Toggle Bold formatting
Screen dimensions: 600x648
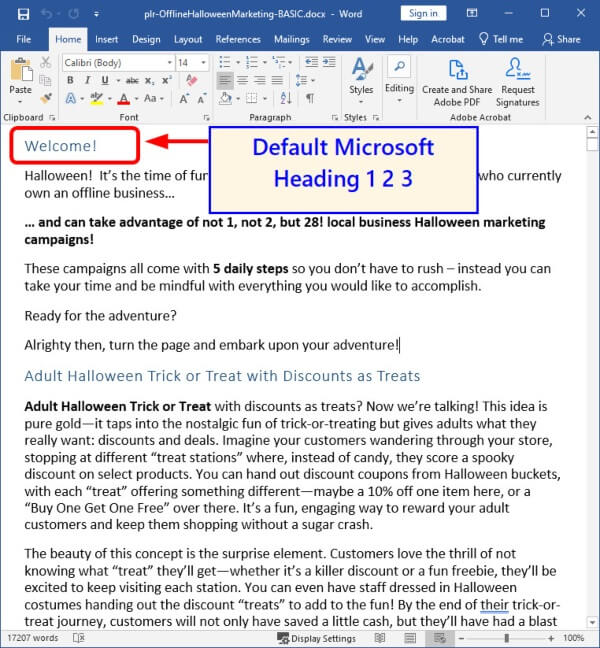(x=70, y=80)
